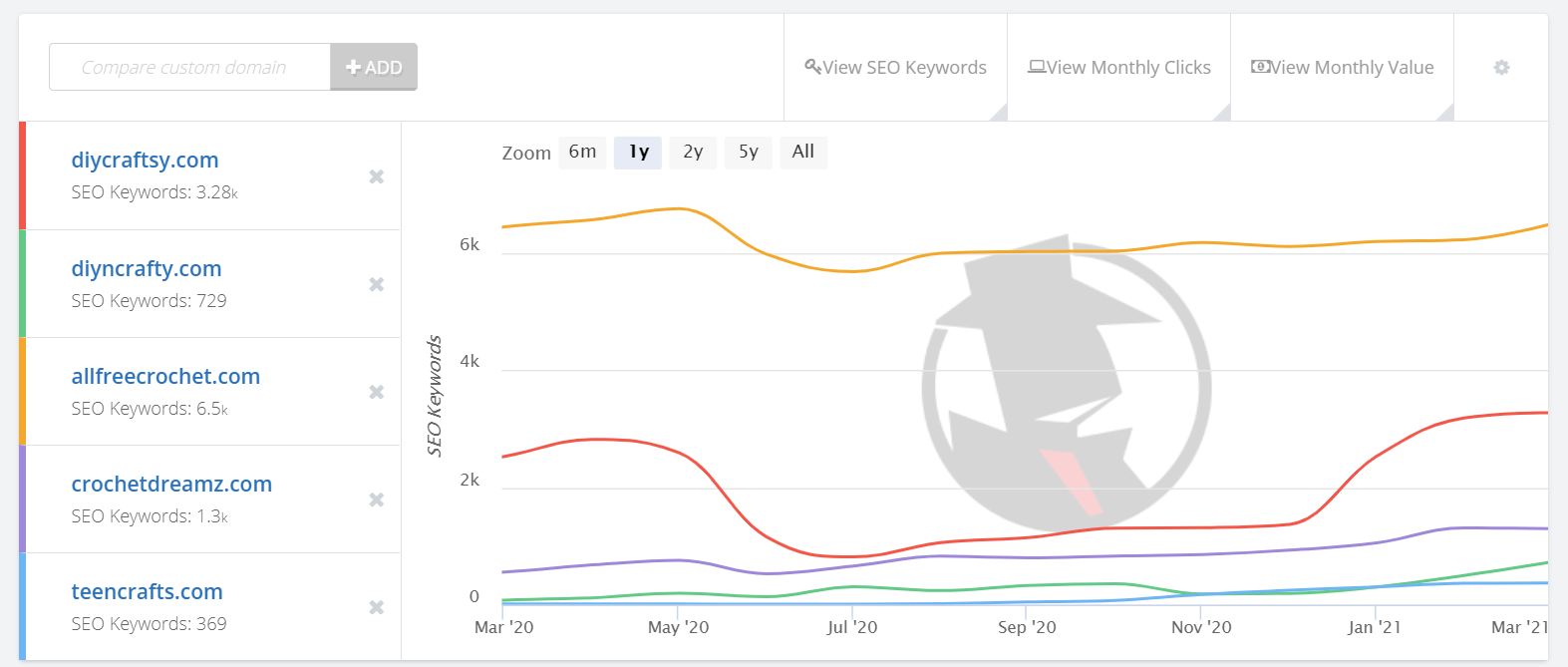Remove crochetdreamz.com with its X icon
1568x667 pixels.
click(x=377, y=500)
